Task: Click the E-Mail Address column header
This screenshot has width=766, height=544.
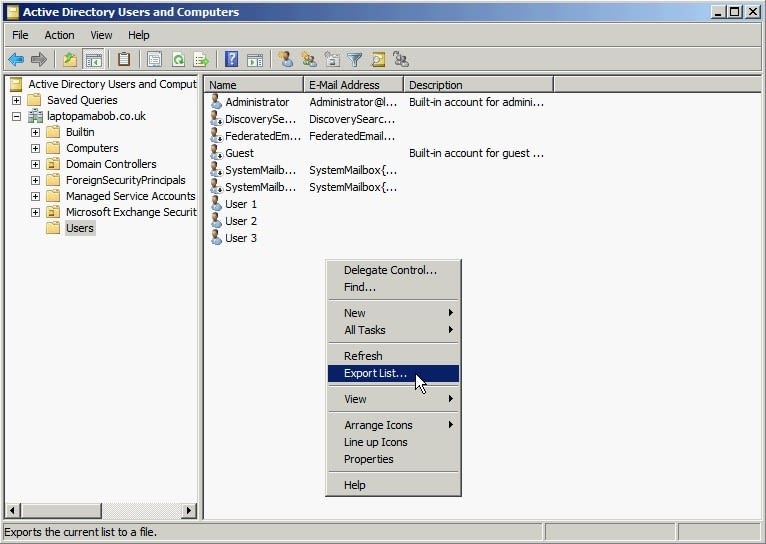Action: (353, 85)
